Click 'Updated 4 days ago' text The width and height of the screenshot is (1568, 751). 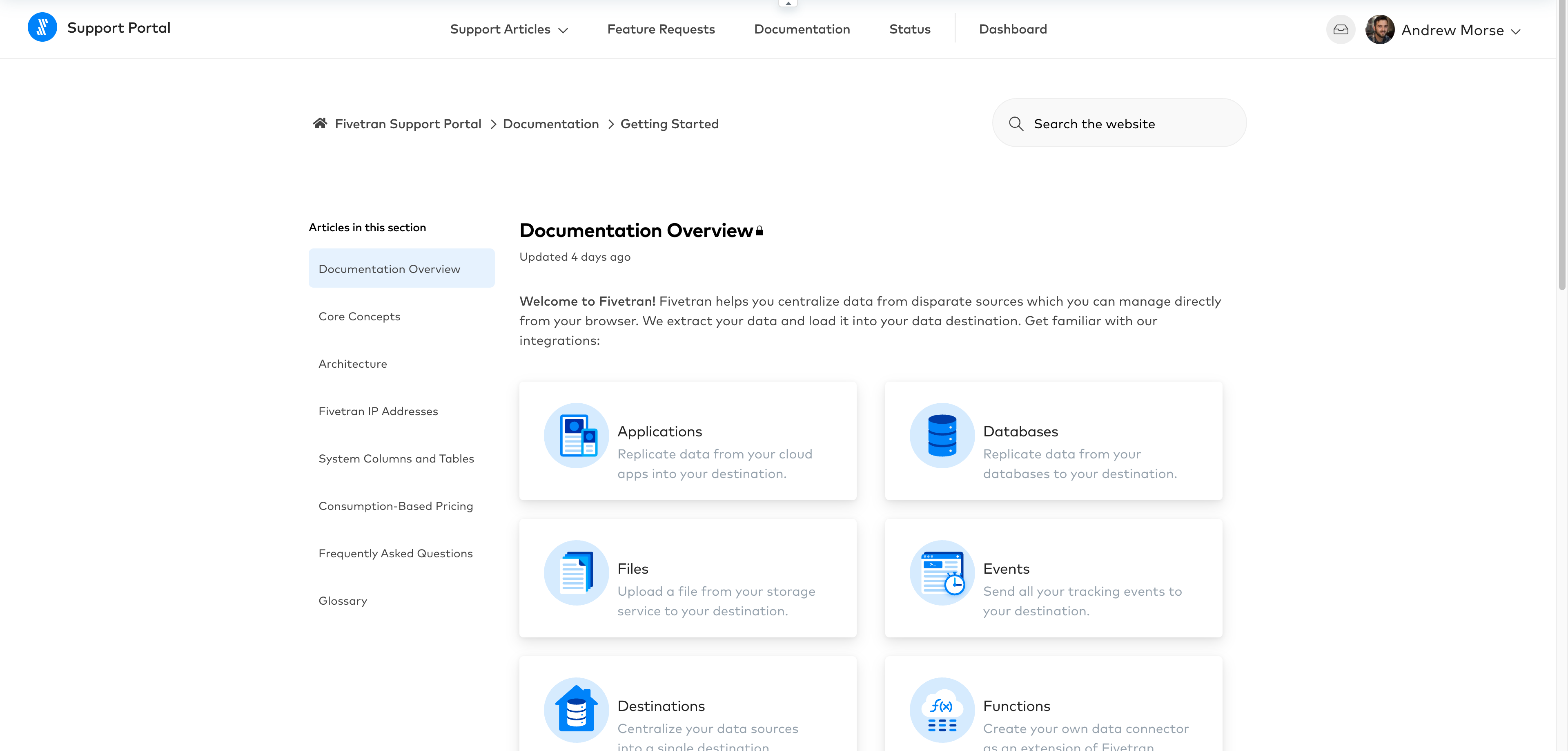click(575, 257)
